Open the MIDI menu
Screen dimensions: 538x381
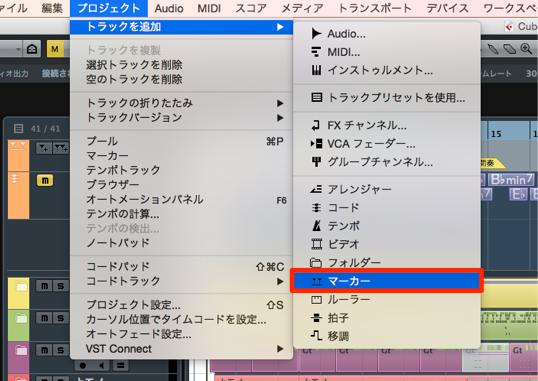(209, 8)
